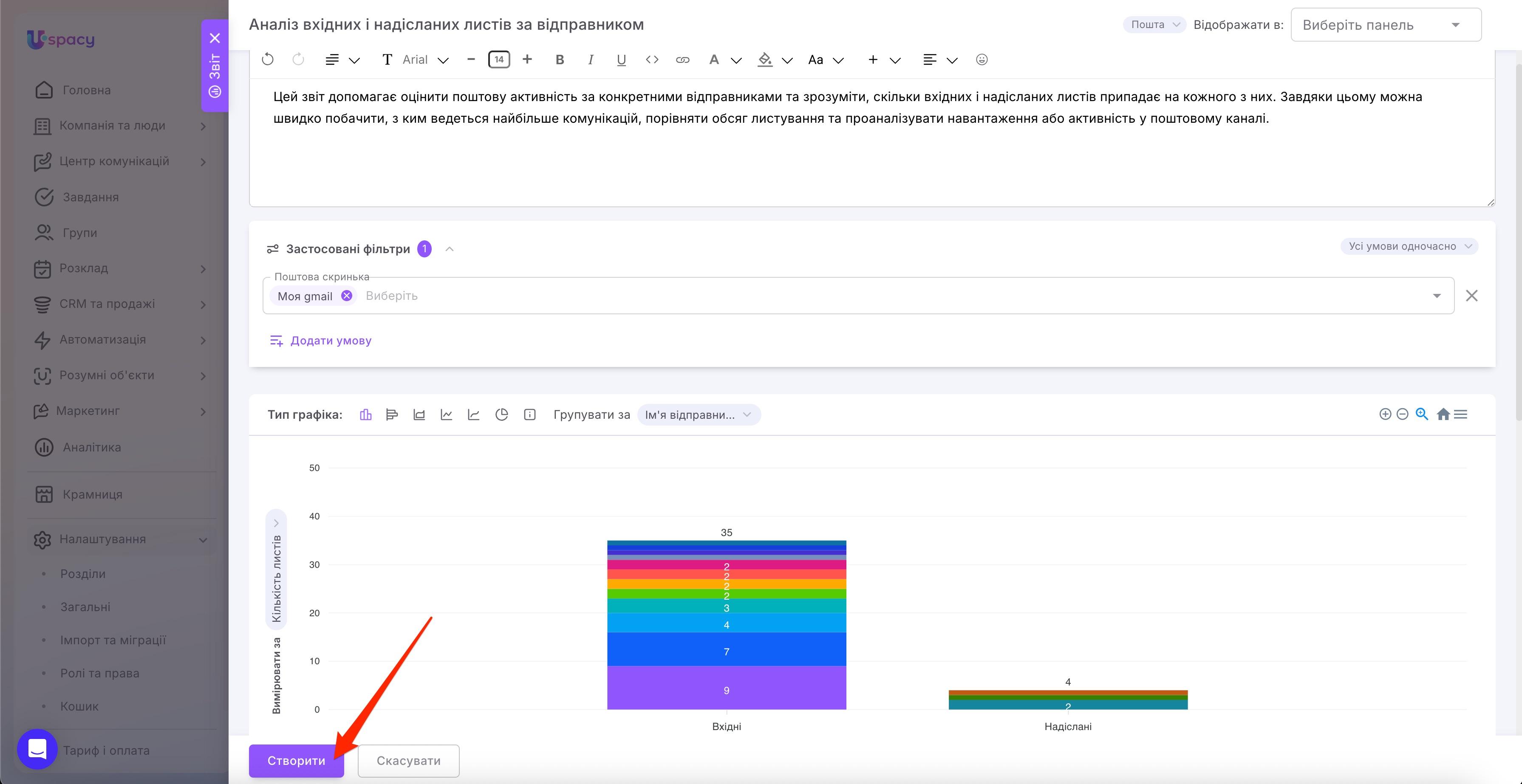Toggle code formatting icon

(652, 59)
